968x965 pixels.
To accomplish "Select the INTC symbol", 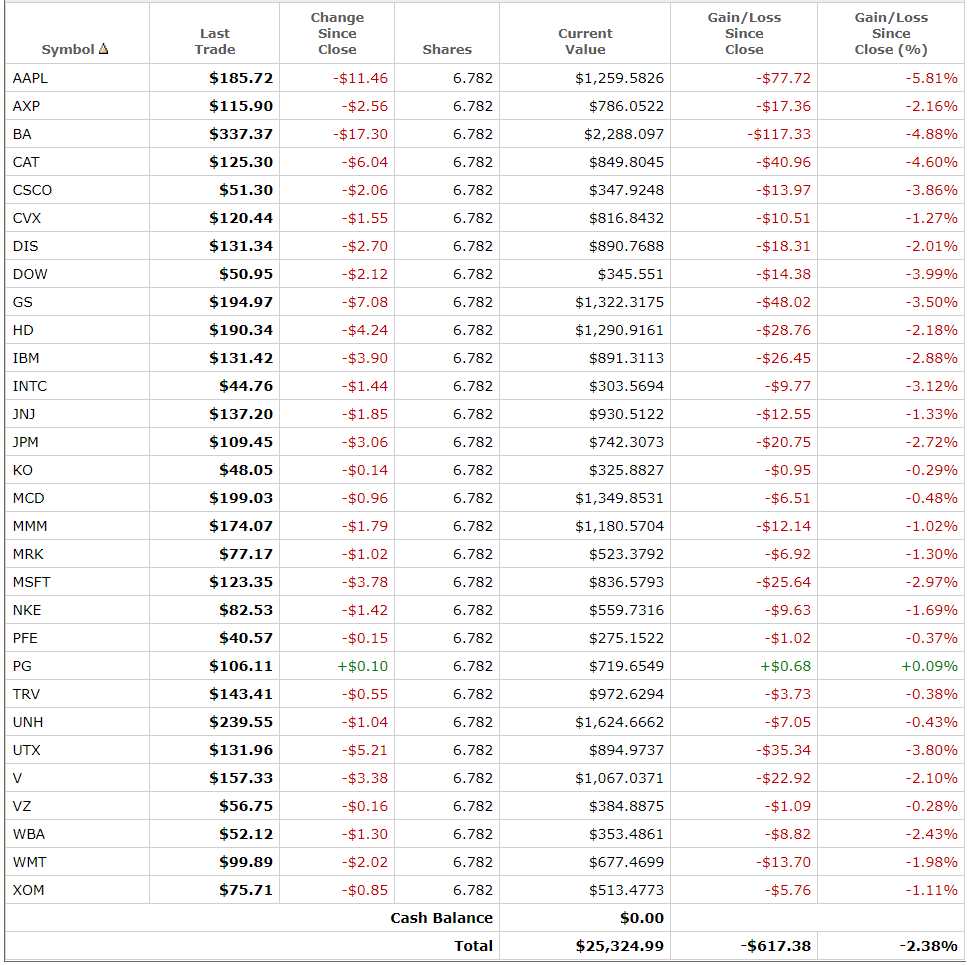I will [x=30, y=386].
